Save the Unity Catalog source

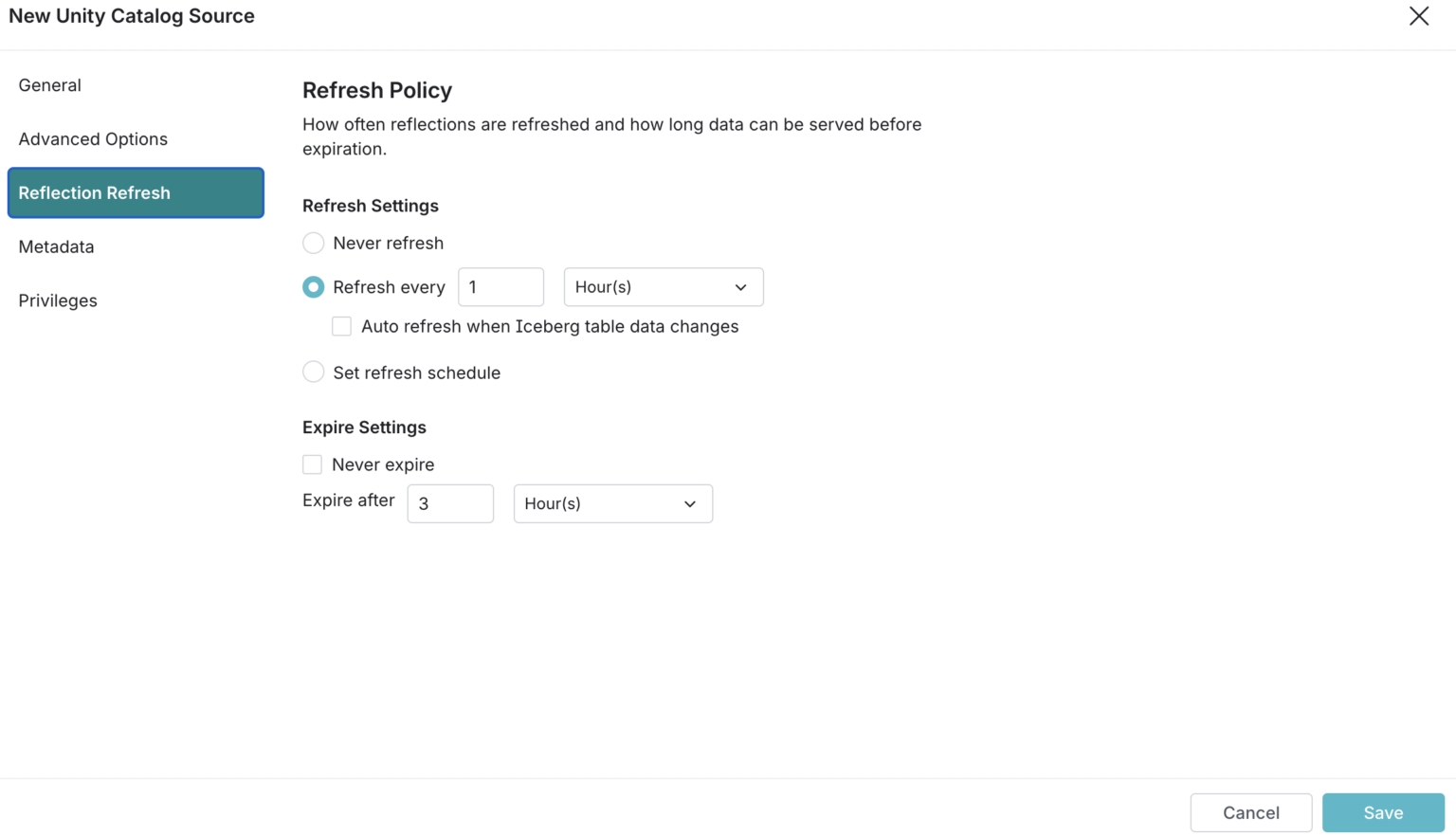(x=1383, y=812)
